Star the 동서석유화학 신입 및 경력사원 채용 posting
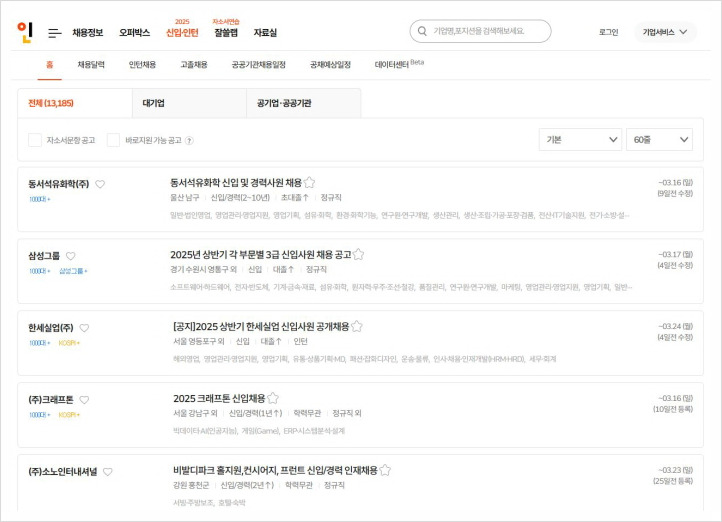Image resolution: width=722 pixels, height=522 pixels. pyautogui.click(x=309, y=183)
